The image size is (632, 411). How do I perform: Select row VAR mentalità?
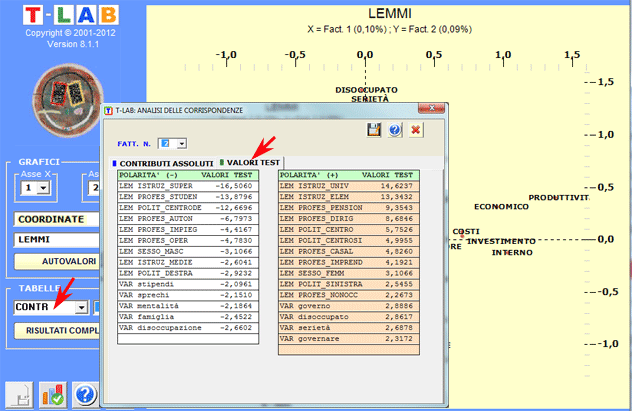coord(188,305)
